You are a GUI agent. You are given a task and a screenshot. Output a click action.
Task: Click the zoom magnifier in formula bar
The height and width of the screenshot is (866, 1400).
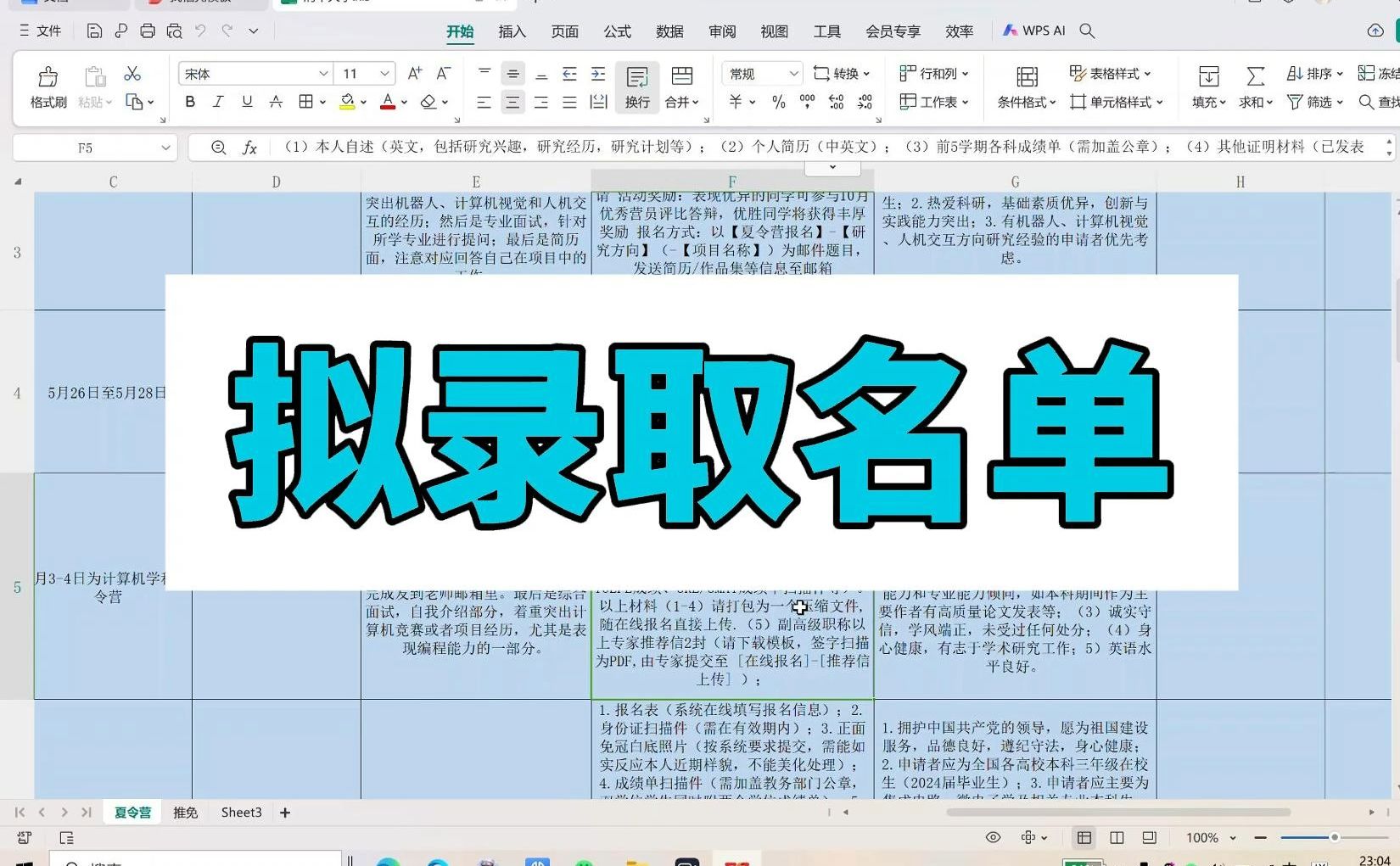219,148
